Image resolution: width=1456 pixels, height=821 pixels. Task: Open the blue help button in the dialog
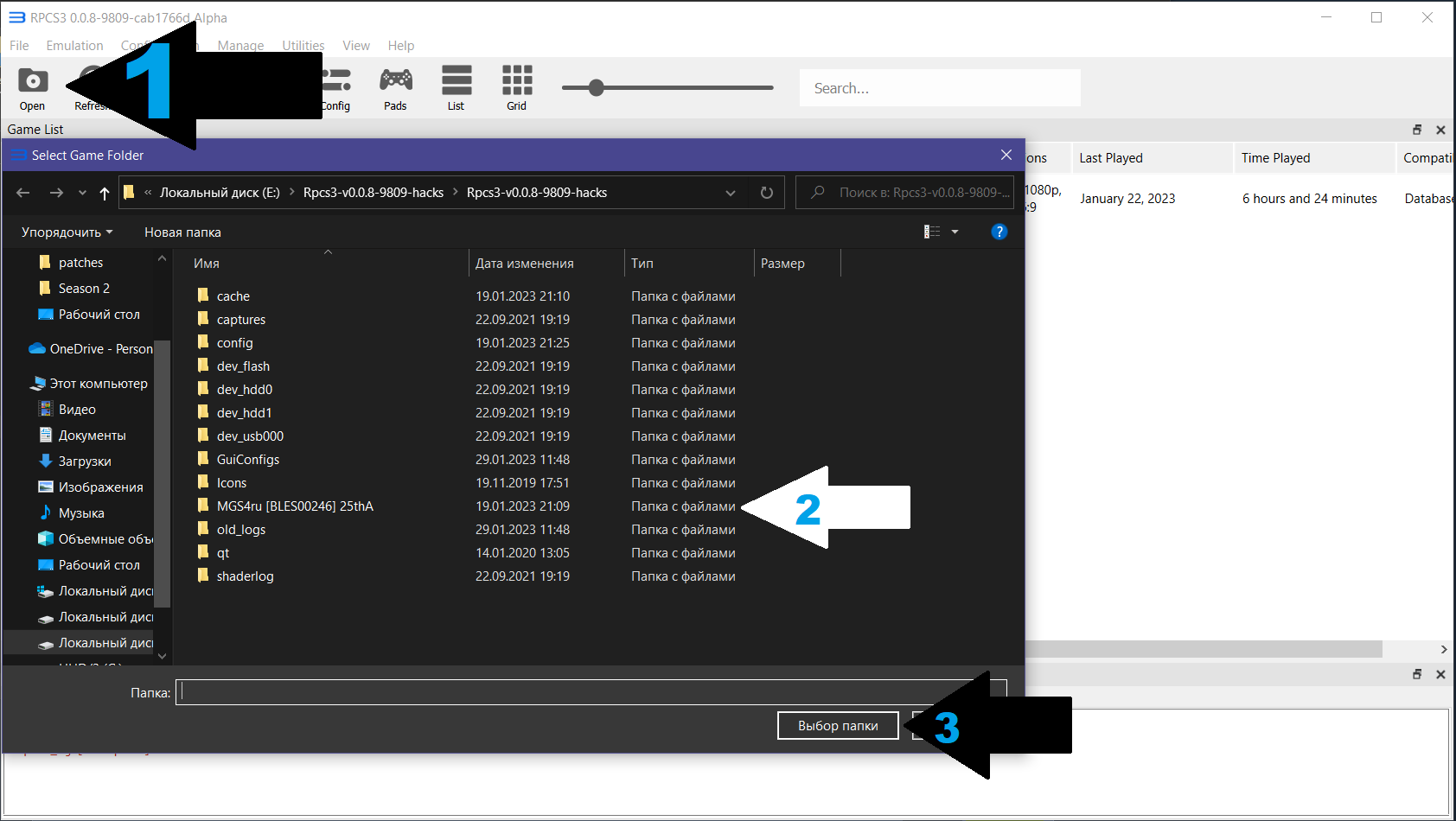pos(999,232)
